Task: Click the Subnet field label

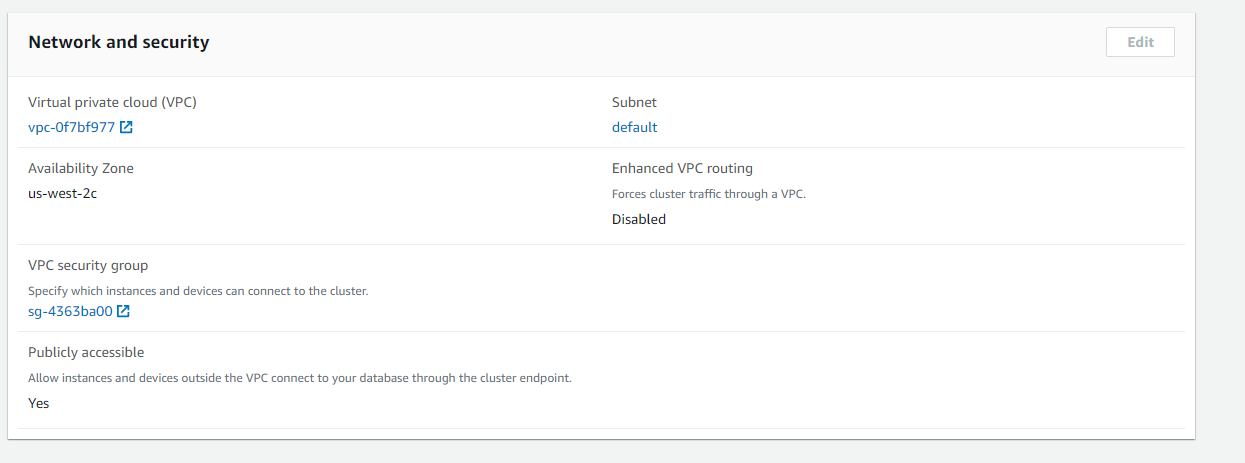Action: pos(634,102)
